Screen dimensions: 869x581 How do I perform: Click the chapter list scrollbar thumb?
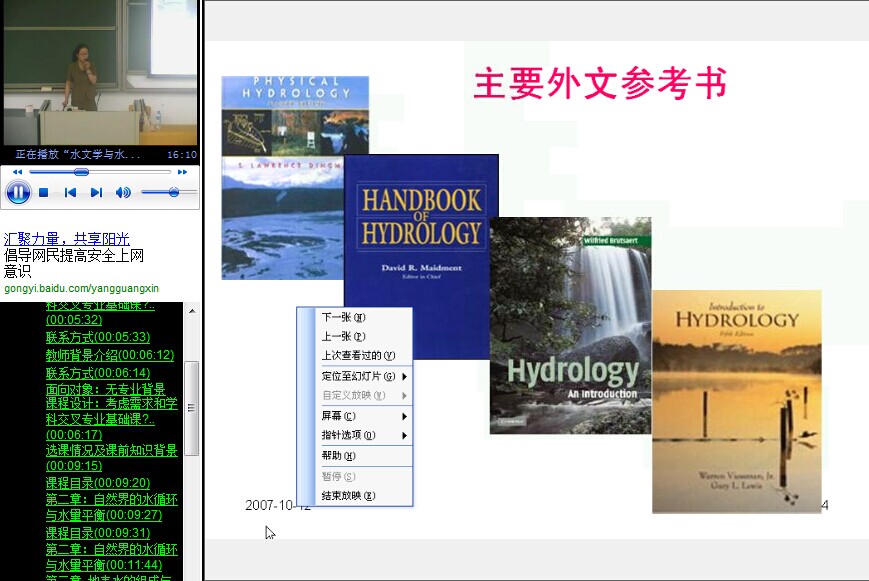[x=191, y=408]
